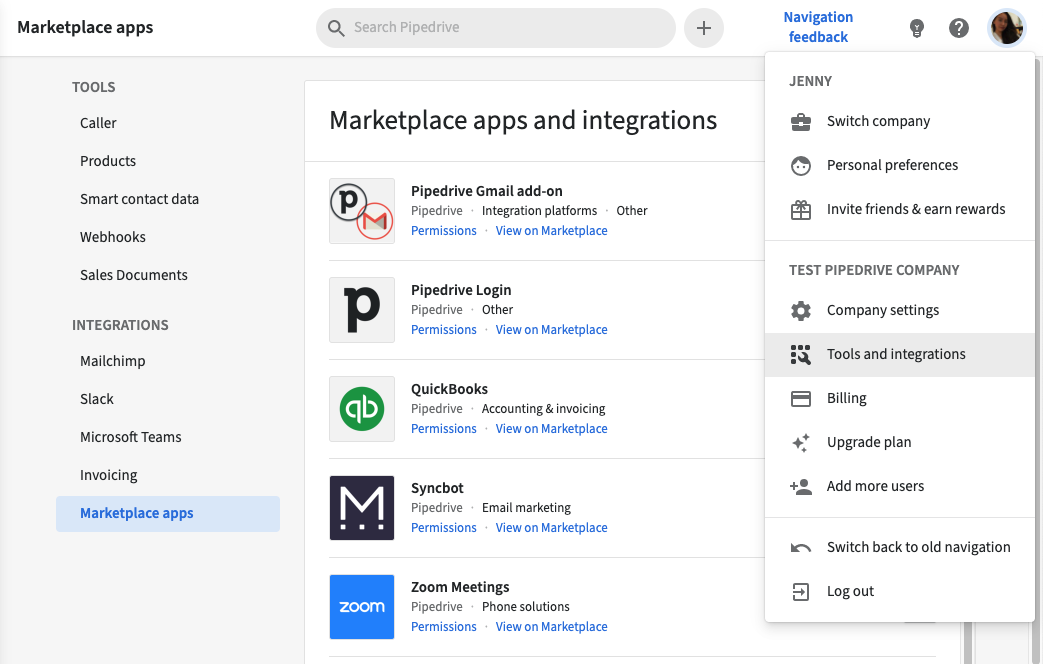Select Marketplace apps in the sidebar
The image size is (1043, 664).
click(x=168, y=514)
